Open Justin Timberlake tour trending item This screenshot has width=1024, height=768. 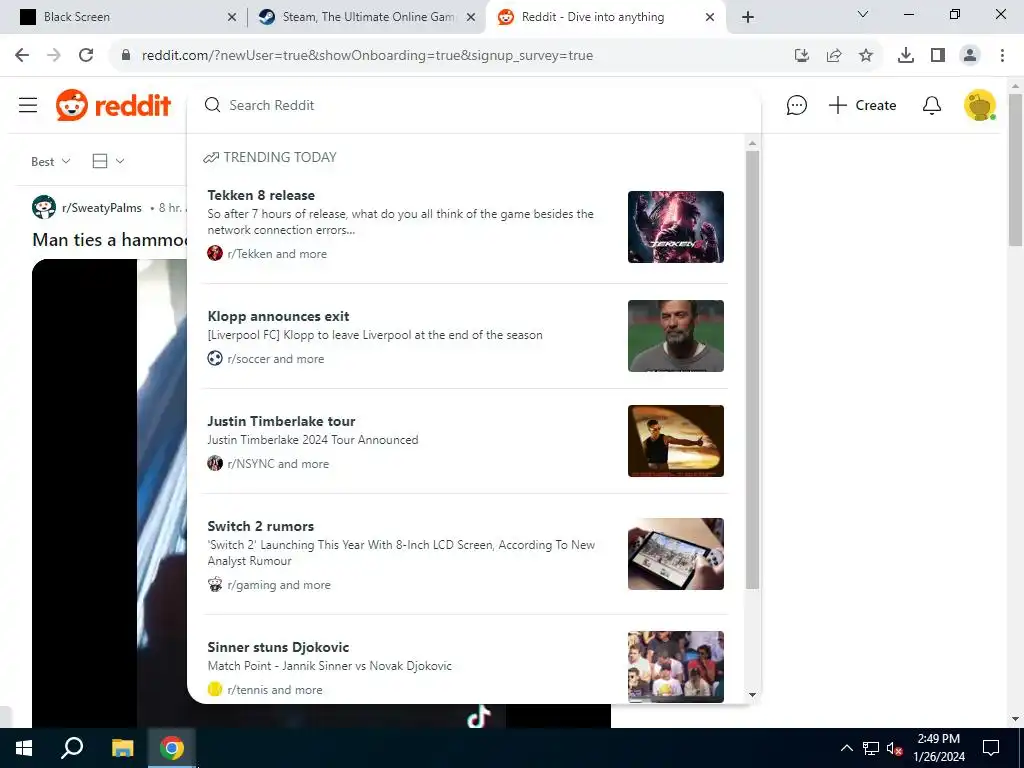(x=465, y=441)
